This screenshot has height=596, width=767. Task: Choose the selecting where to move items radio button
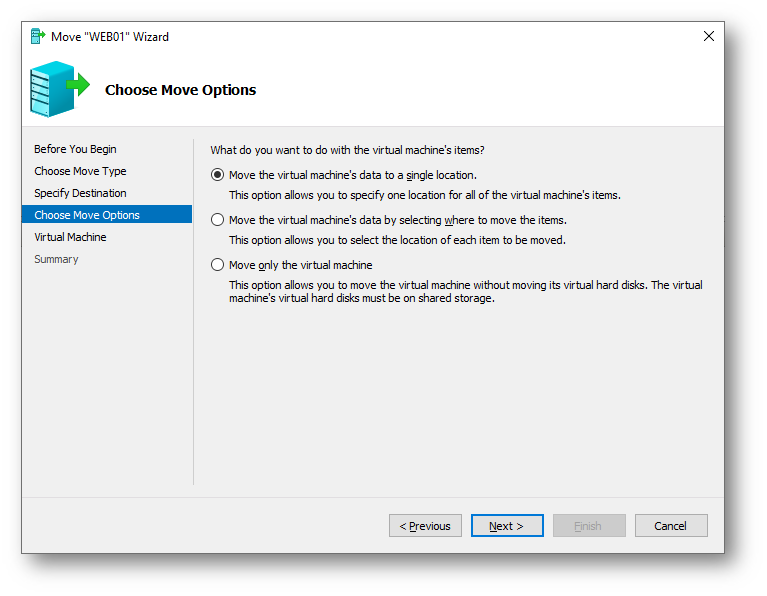click(x=218, y=220)
